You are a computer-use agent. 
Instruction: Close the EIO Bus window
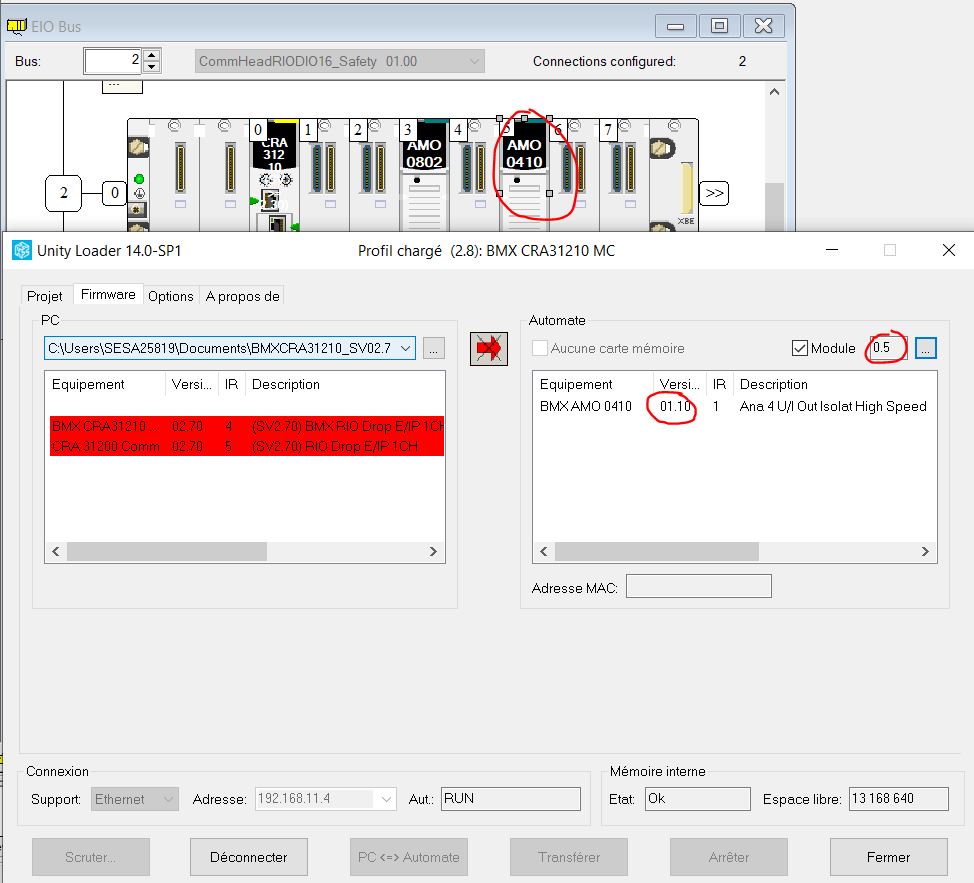(x=763, y=26)
